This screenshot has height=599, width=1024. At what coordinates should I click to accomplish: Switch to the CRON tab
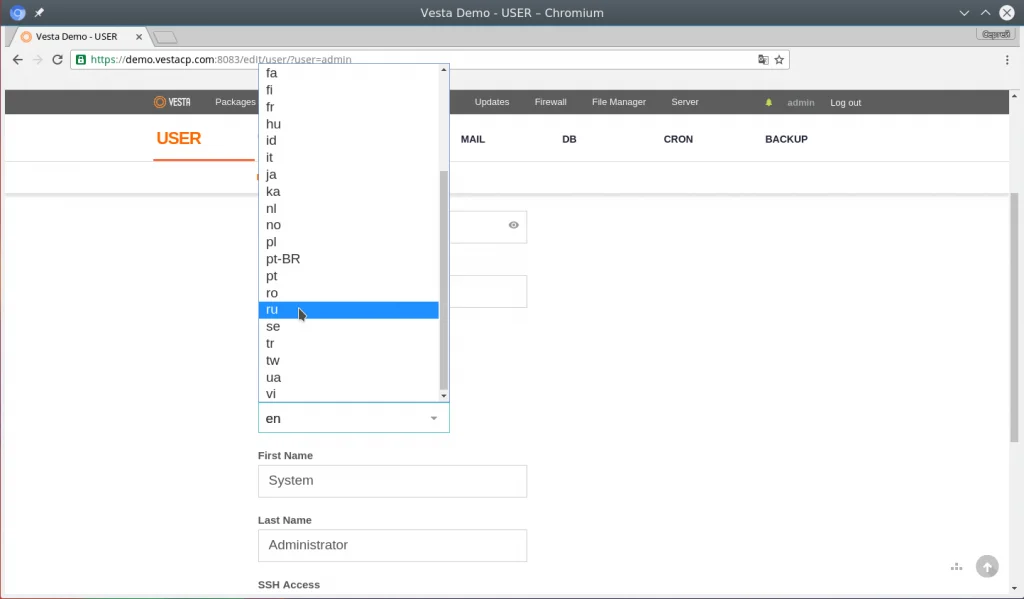click(x=679, y=139)
